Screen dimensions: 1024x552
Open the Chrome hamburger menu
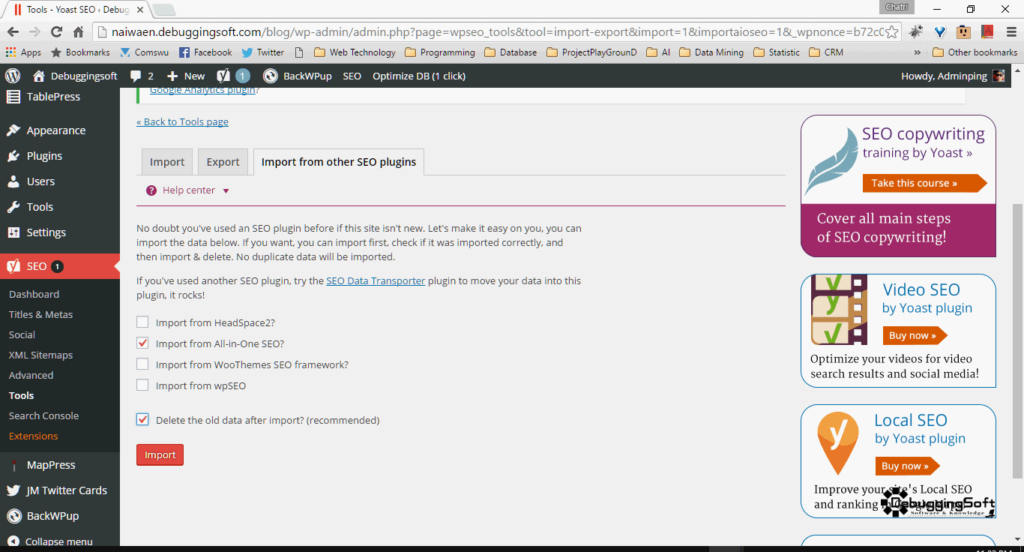tap(1011, 31)
